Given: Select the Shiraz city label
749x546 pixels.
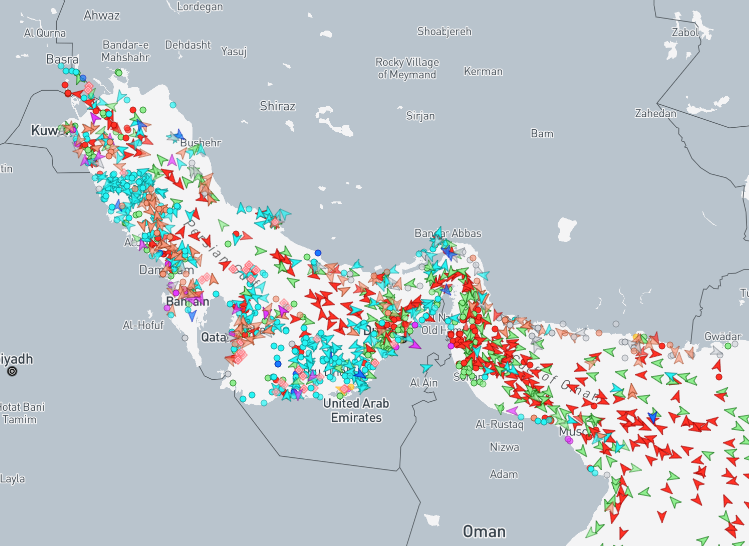Looking at the screenshot, I should [x=278, y=106].
